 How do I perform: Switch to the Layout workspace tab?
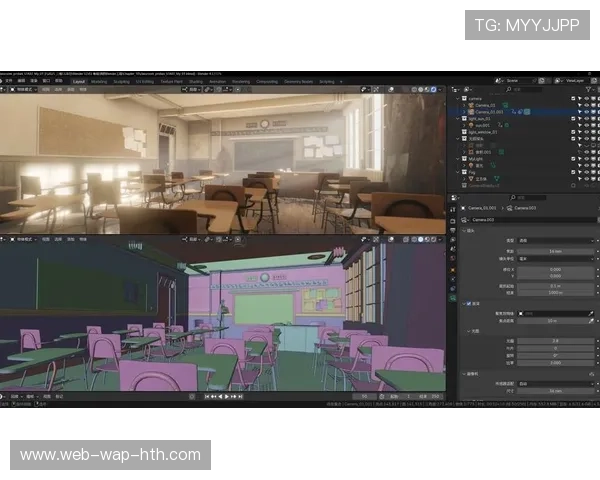point(77,81)
